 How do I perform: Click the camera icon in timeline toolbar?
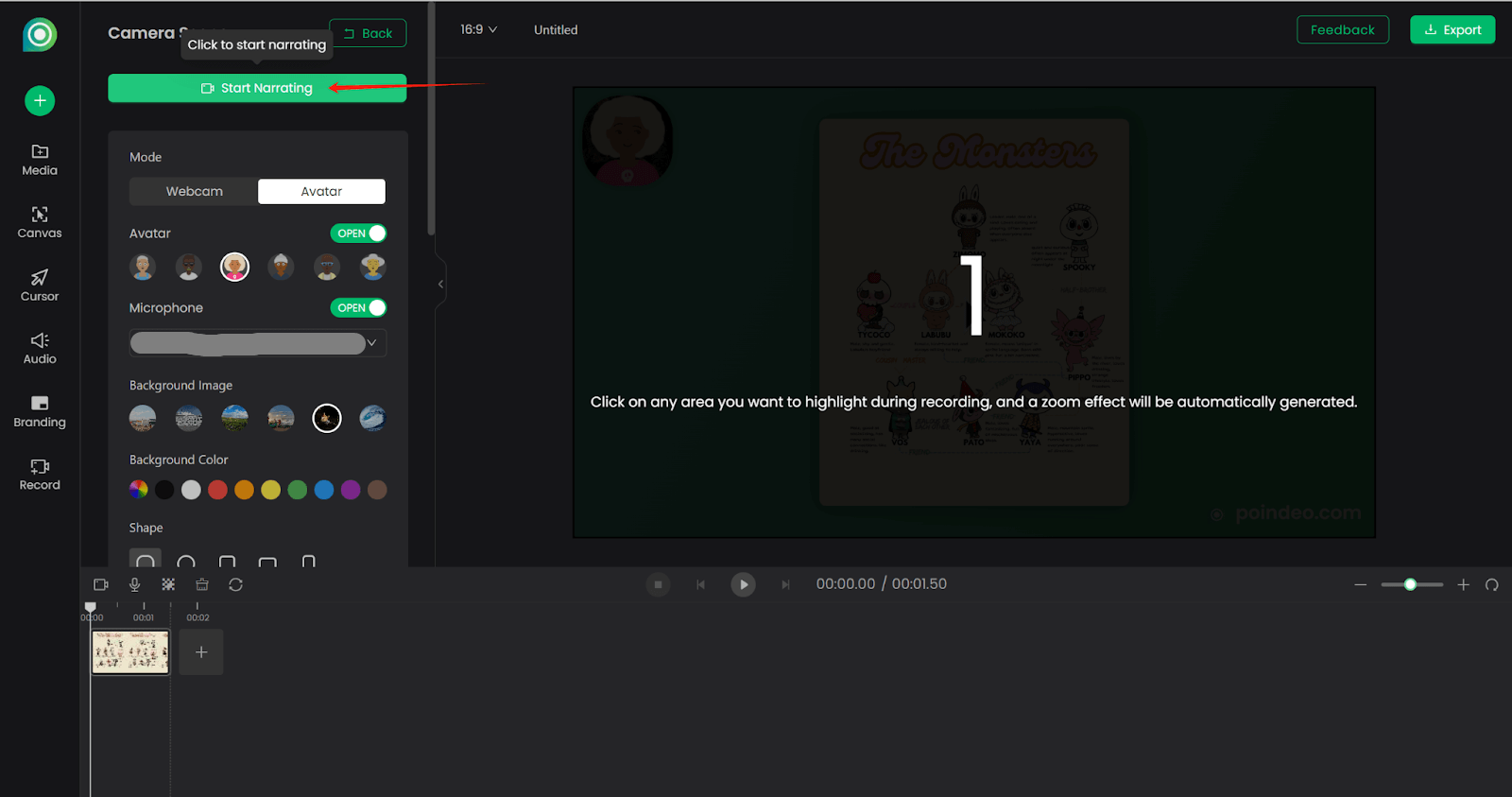tap(101, 584)
